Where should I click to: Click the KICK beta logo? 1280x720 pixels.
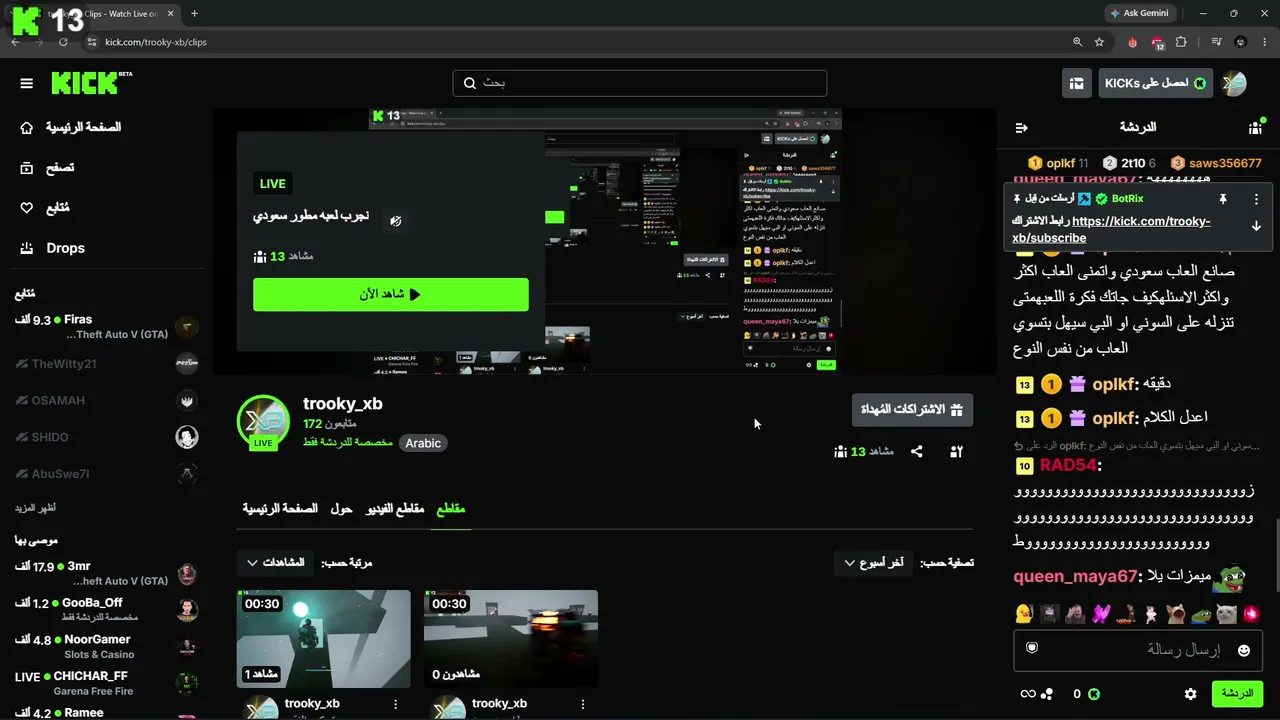91,83
